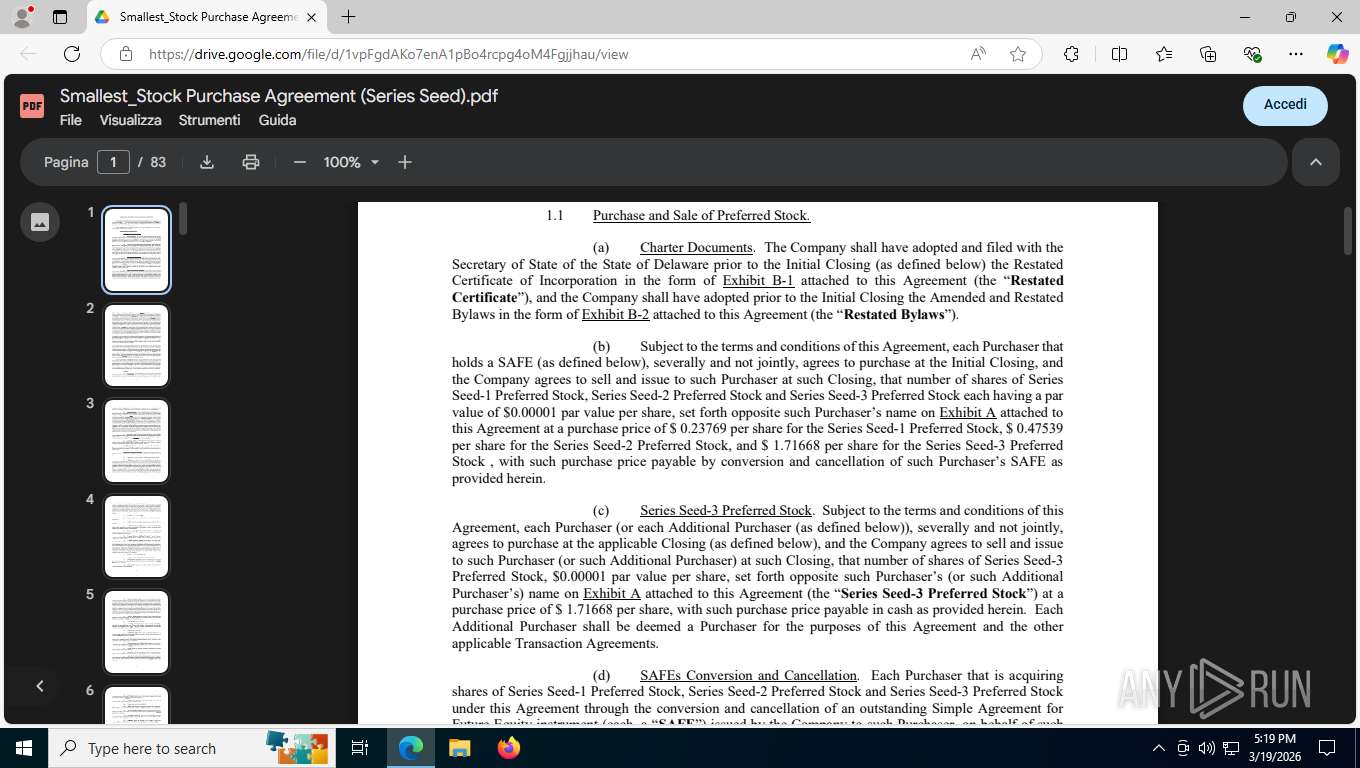Screen dimensions: 1360x768
Task: Open browser extensions puzzle icon
Action: pos(1071,54)
